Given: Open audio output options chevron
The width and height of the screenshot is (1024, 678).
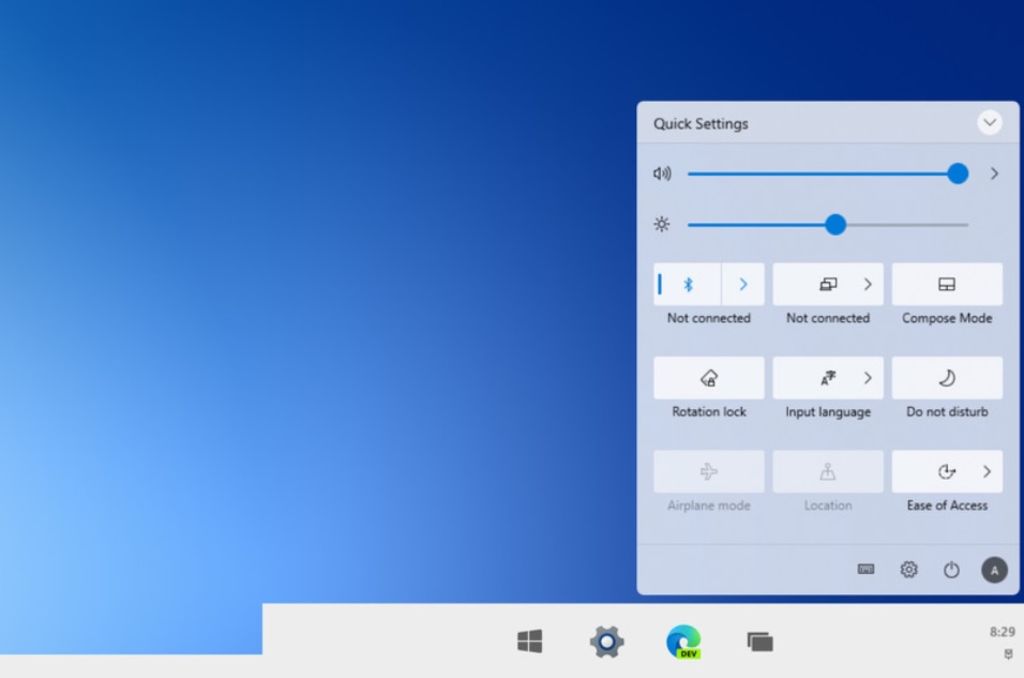Looking at the screenshot, I should point(994,174).
